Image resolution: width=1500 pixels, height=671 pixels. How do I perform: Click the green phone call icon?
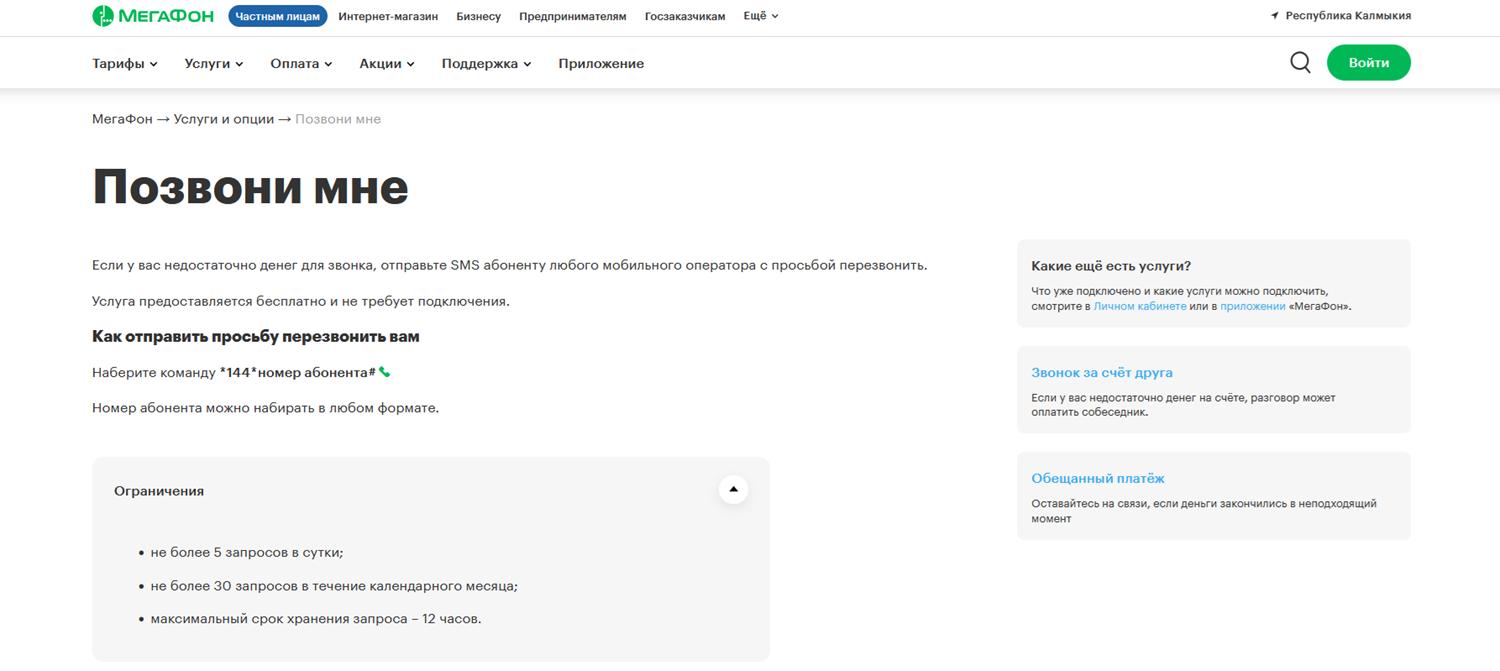tap(385, 373)
